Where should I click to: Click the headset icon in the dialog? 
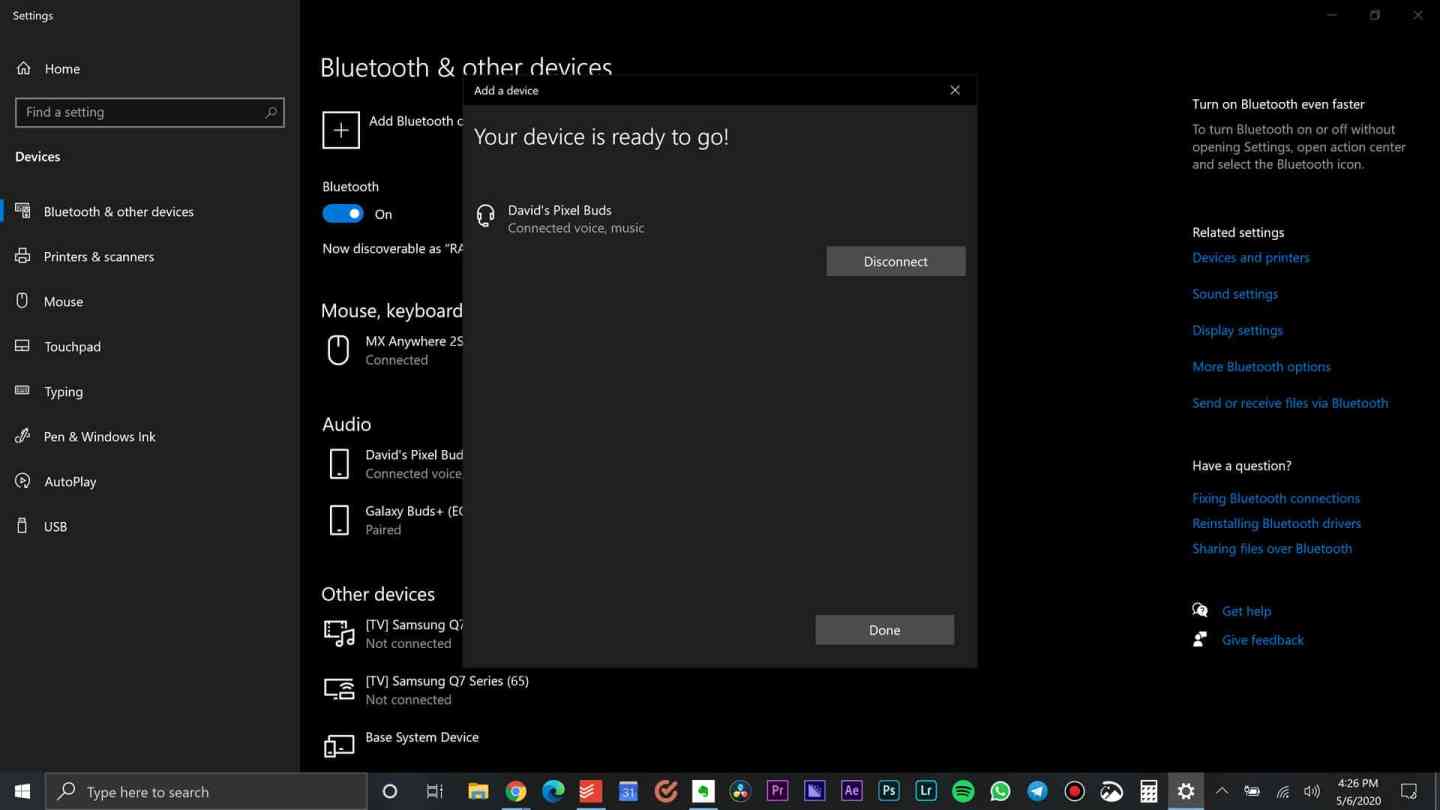(486, 216)
